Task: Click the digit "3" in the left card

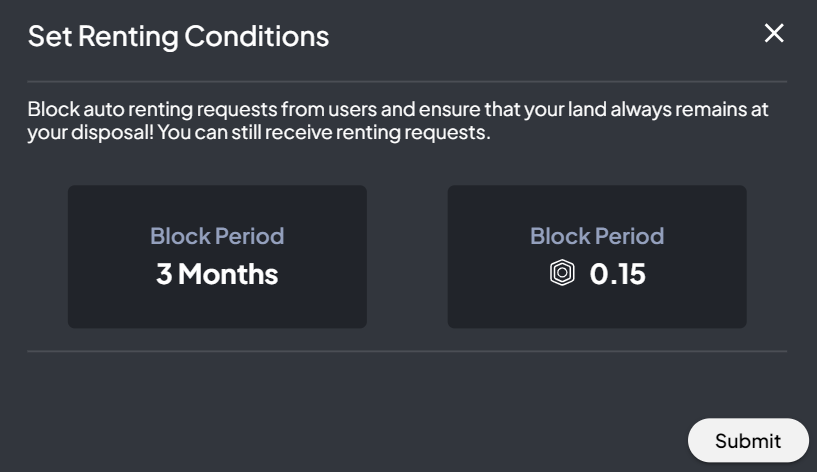Action: 164,274
